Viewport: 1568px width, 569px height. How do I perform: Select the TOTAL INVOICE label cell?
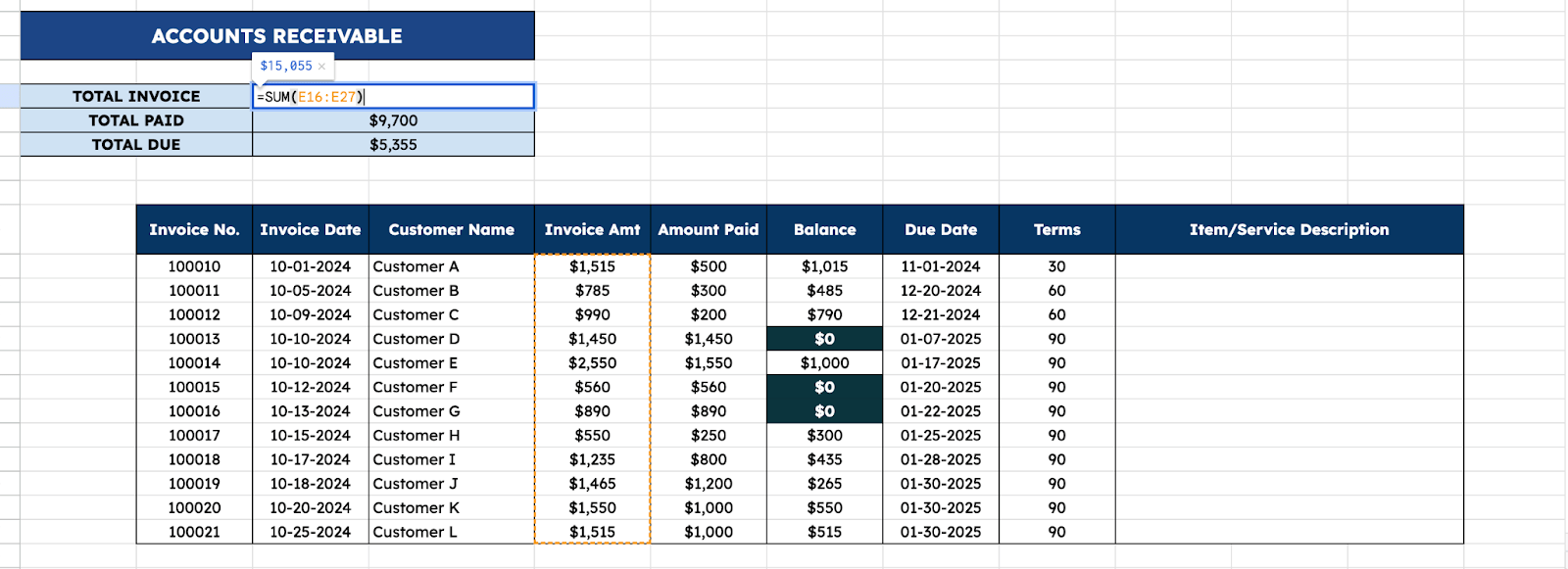coord(136,96)
